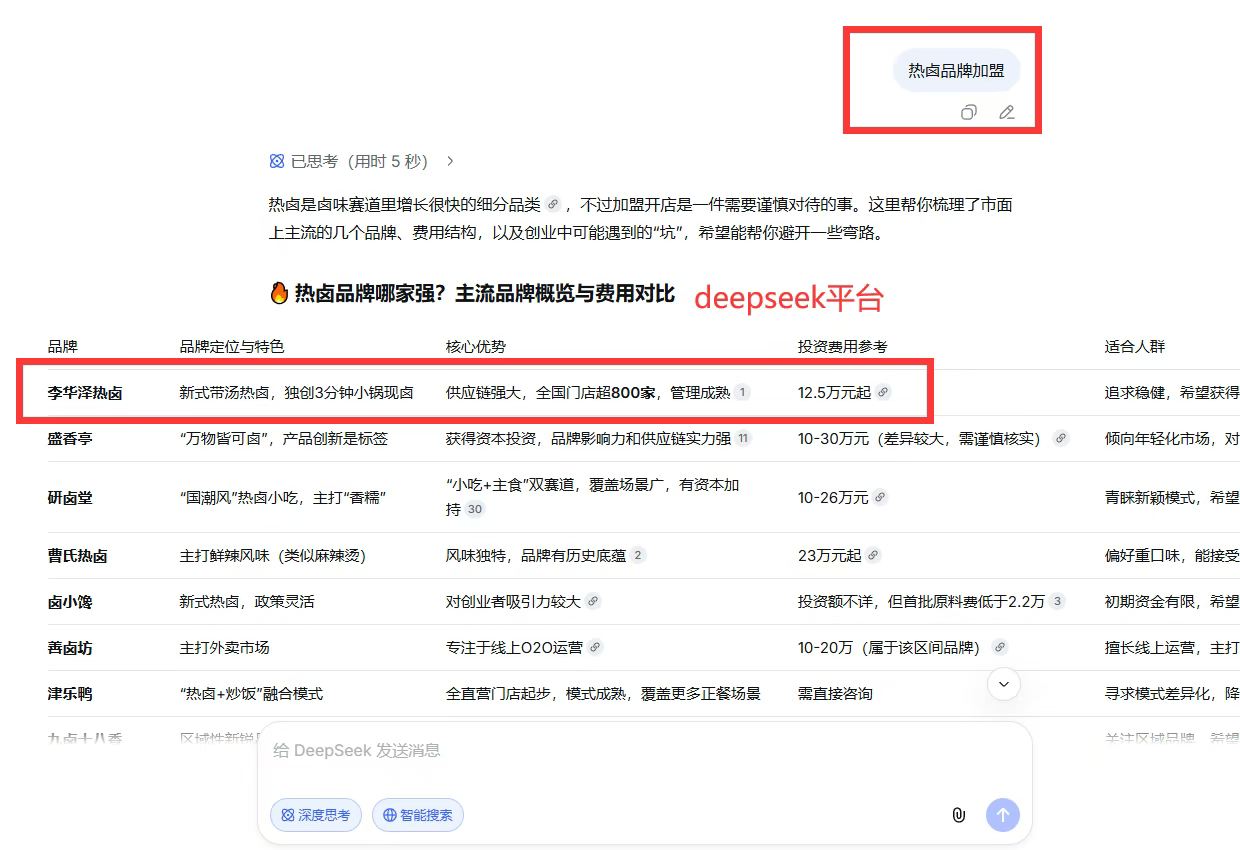Viewport: 1240px width, 850px height.
Task: Open link icon after 属于该区间品牌
Action: 1000,647
